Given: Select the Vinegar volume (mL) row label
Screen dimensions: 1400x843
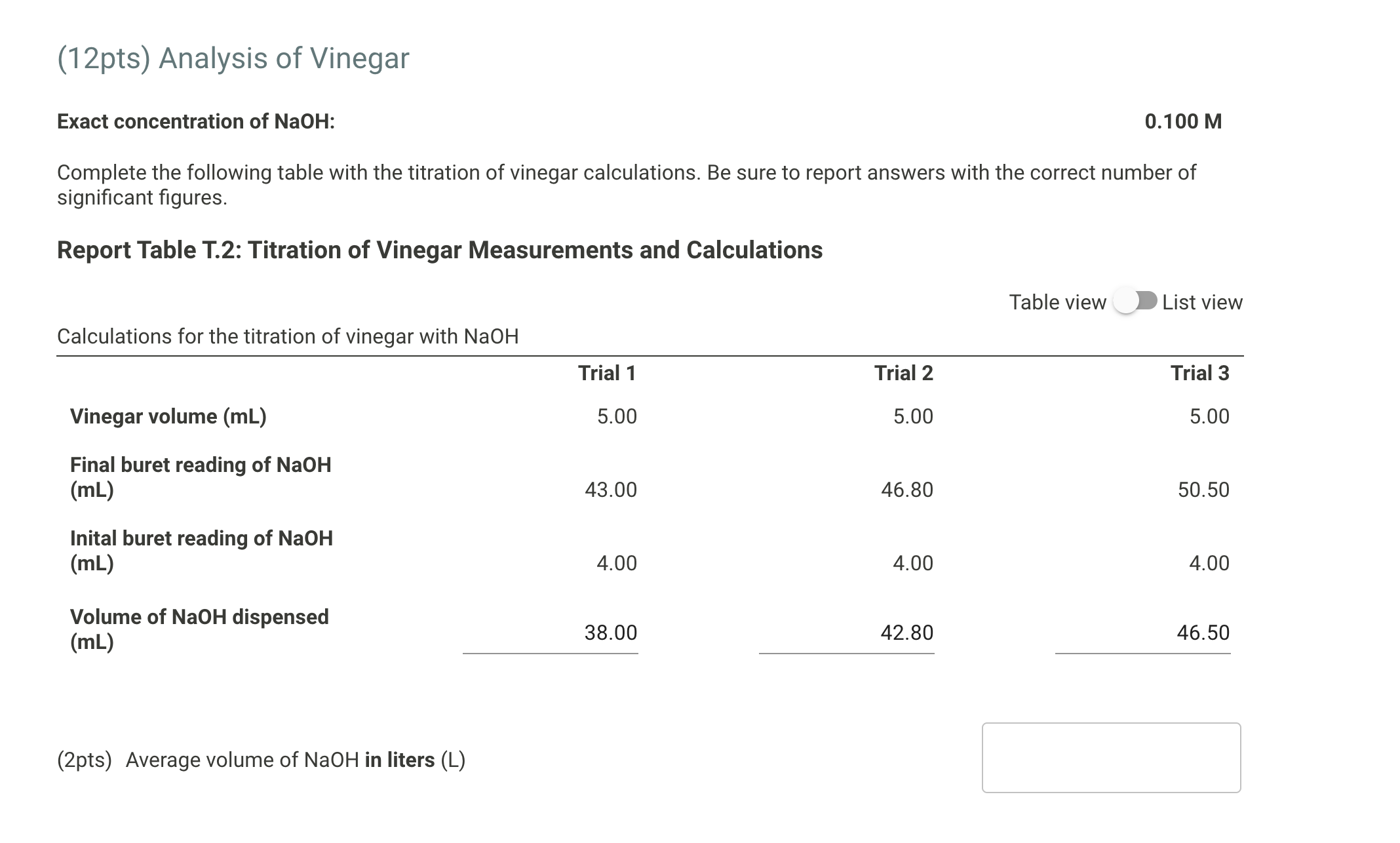Looking at the screenshot, I should [x=168, y=416].
